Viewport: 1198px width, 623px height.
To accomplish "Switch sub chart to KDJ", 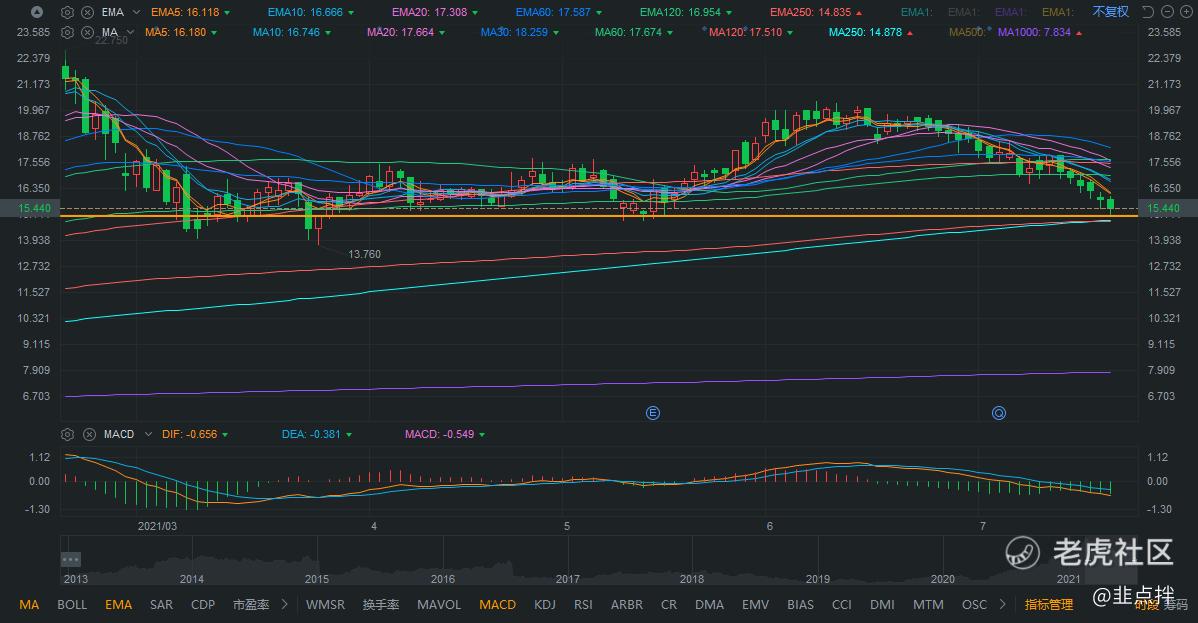I will click(x=545, y=605).
